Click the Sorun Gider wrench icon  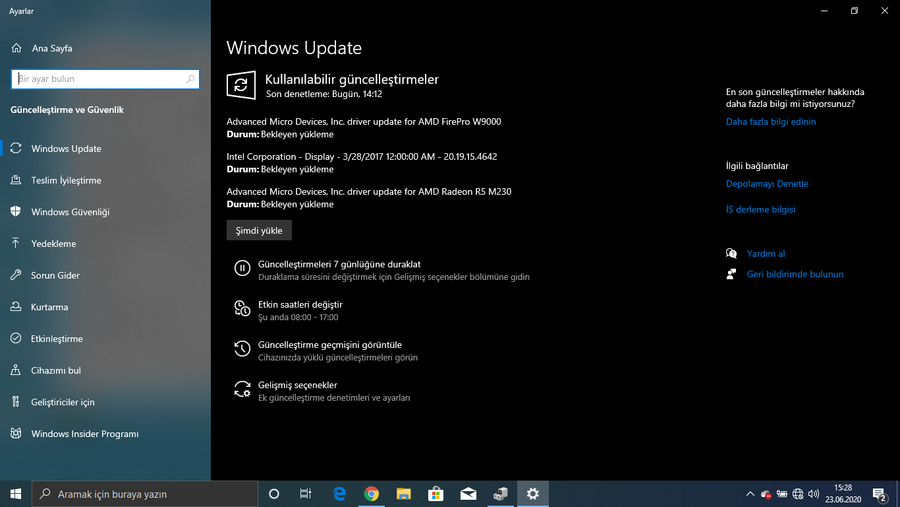(16, 274)
